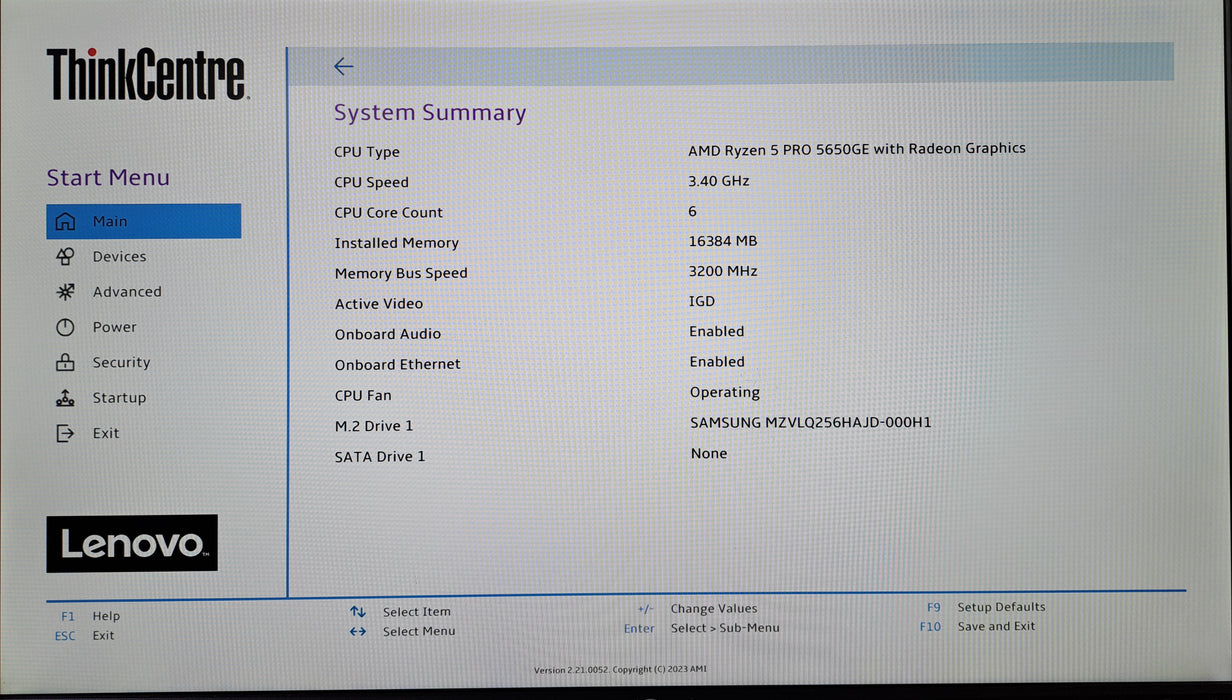Click the +/- Change Values hint
This screenshot has height=700, width=1232.
click(x=697, y=608)
